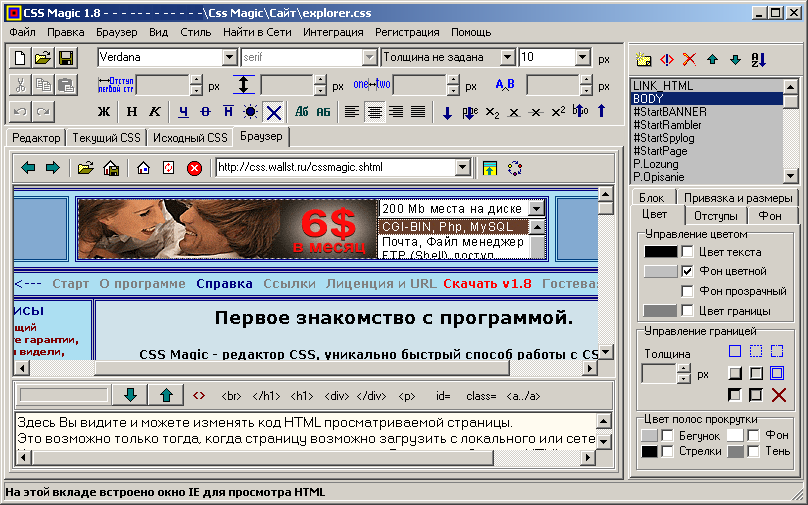This screenshot has height=505, width=808.
Task: Uncheck the Фон цветной checkbox
Action: [687, 271]
